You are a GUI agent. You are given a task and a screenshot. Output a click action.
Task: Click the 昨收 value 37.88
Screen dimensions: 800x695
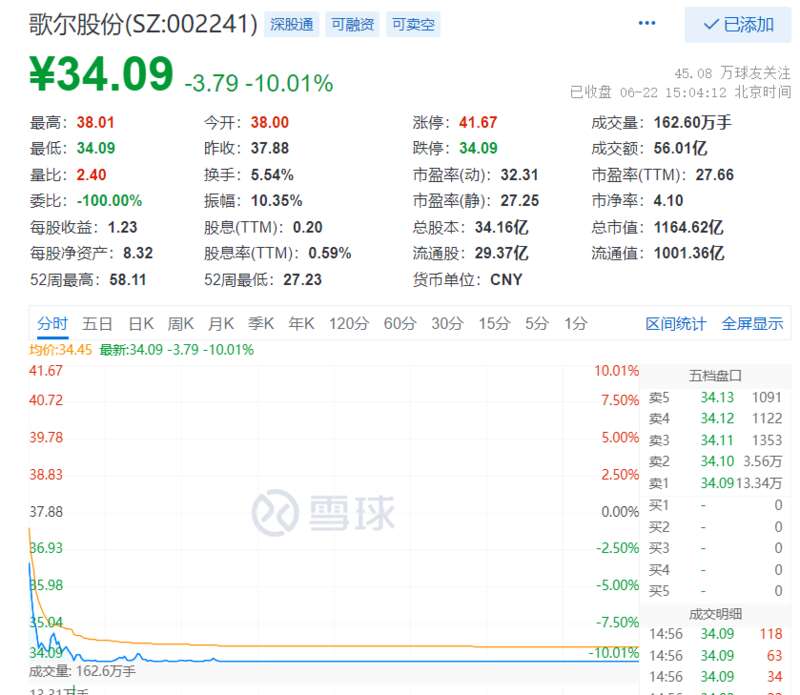(x=269, y=148)
